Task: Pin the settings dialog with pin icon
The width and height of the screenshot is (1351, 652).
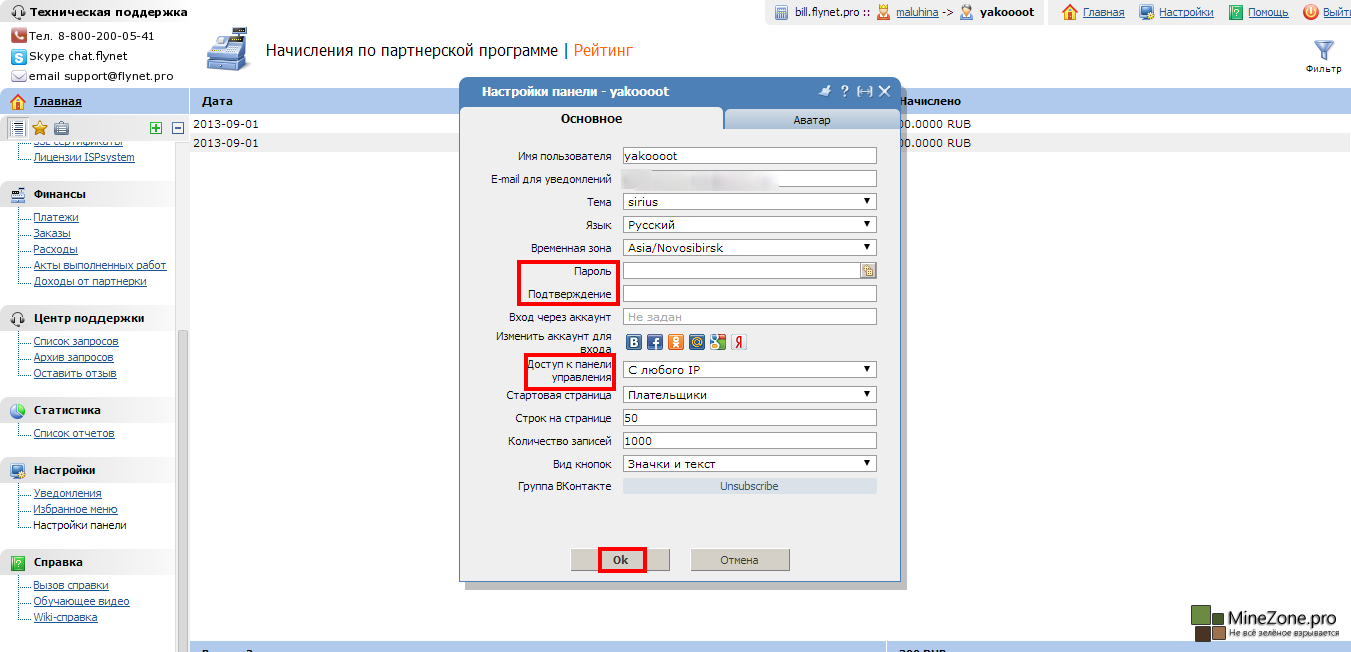Action: coord(825,91)
